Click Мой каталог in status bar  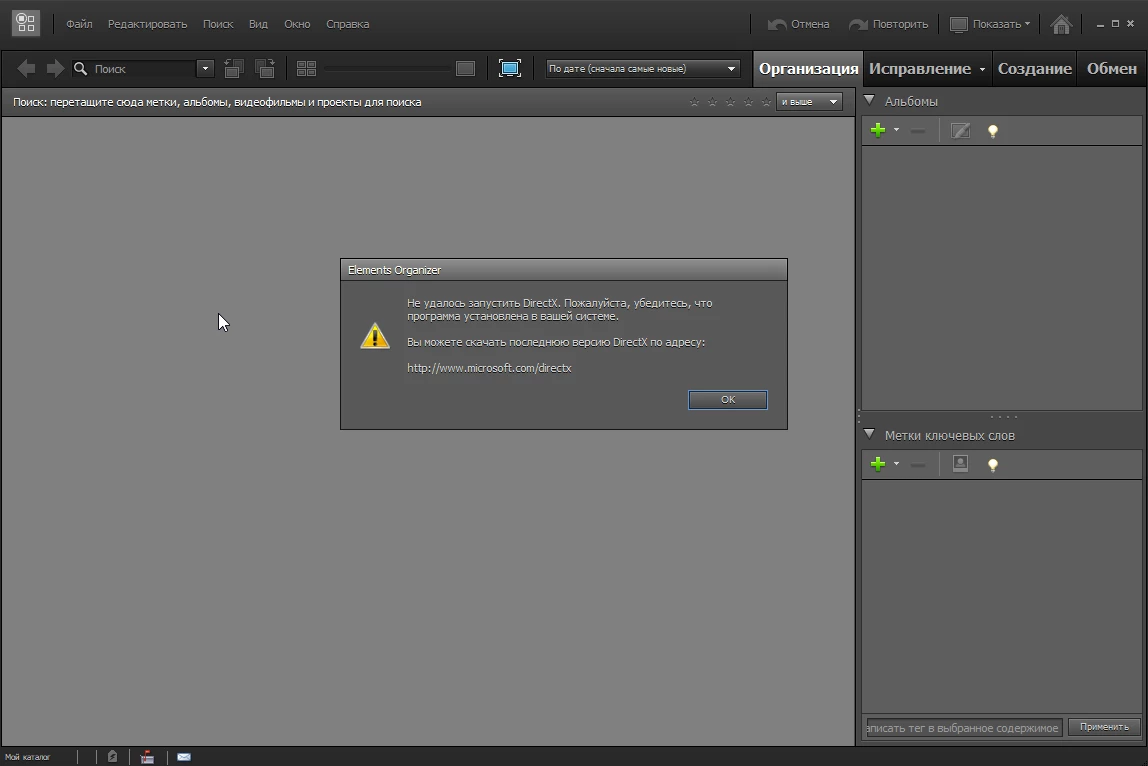click(x=28, y=757)
